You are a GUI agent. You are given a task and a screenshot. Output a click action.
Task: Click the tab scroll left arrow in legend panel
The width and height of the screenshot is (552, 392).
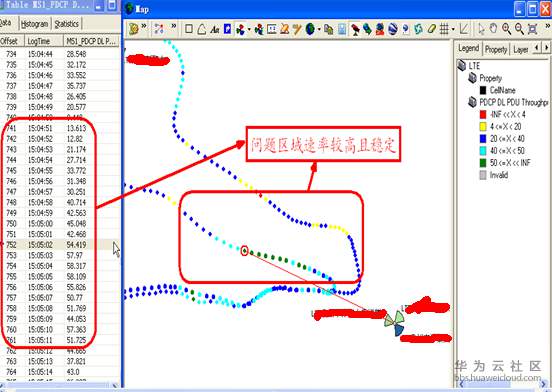pyautogui.click(x=537, y=47)
